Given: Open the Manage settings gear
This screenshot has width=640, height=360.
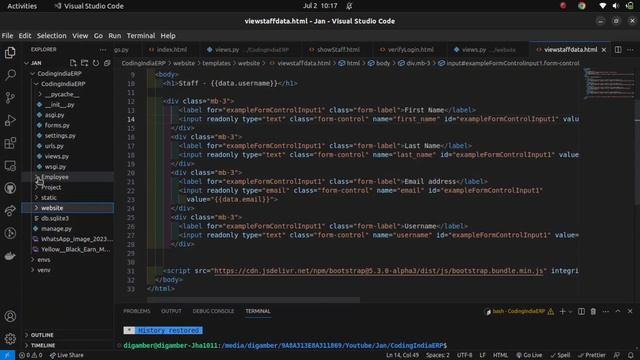Looking at the screenshot, I should tap(10, 338).
